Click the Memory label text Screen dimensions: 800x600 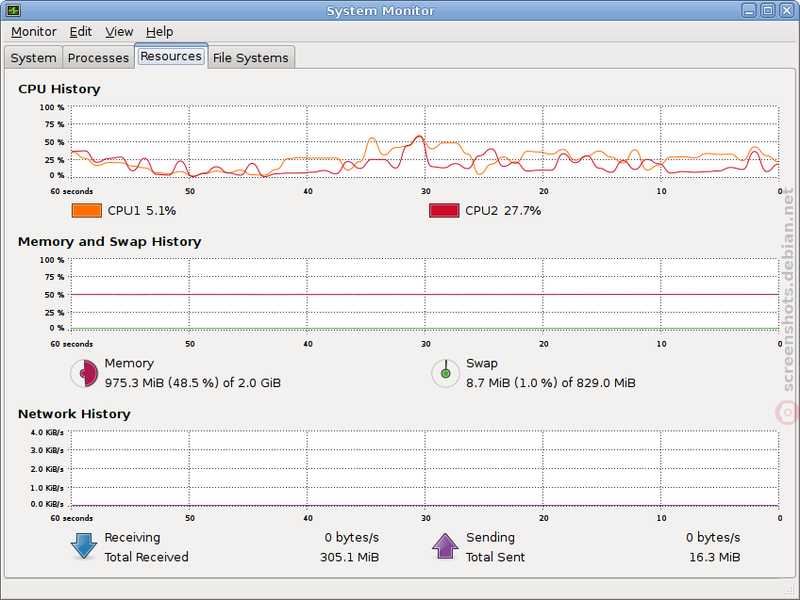pyautogui.click(x=129, y=363)
